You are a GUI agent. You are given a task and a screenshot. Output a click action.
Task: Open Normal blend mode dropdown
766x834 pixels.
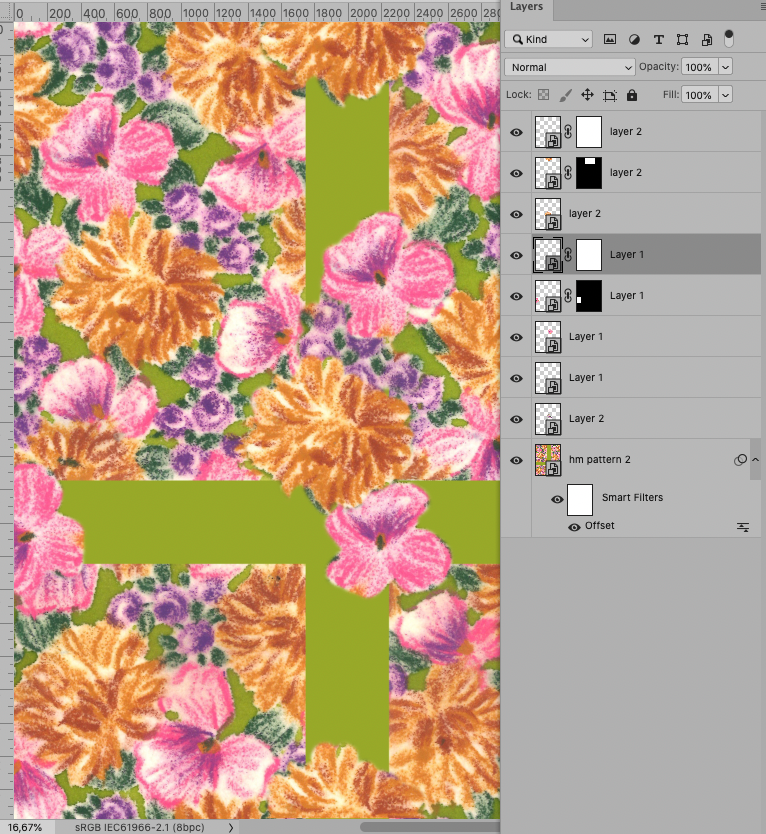[x=570, y=67]
